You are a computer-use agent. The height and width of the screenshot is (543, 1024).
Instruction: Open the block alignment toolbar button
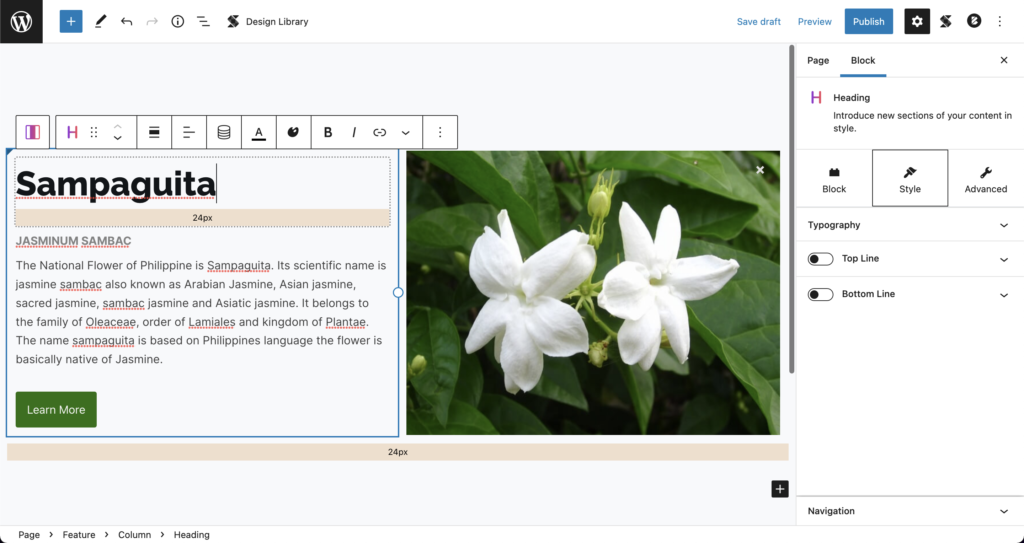pos(154,133)
